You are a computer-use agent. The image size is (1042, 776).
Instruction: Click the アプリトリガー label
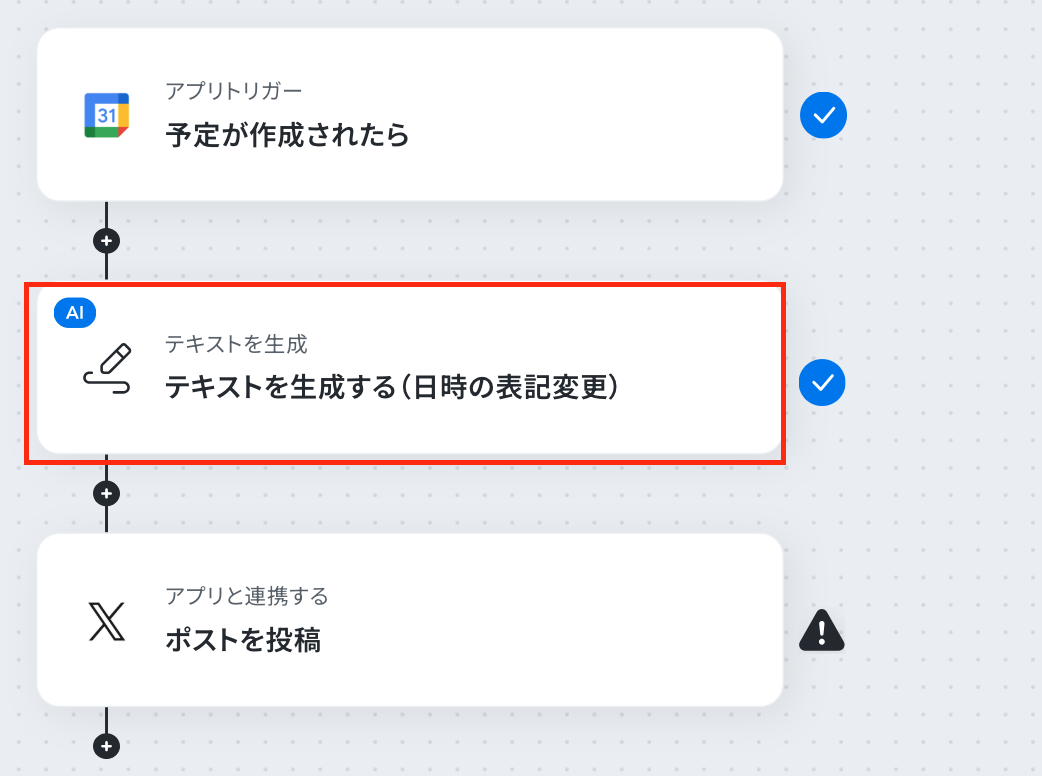click(233, 90)
